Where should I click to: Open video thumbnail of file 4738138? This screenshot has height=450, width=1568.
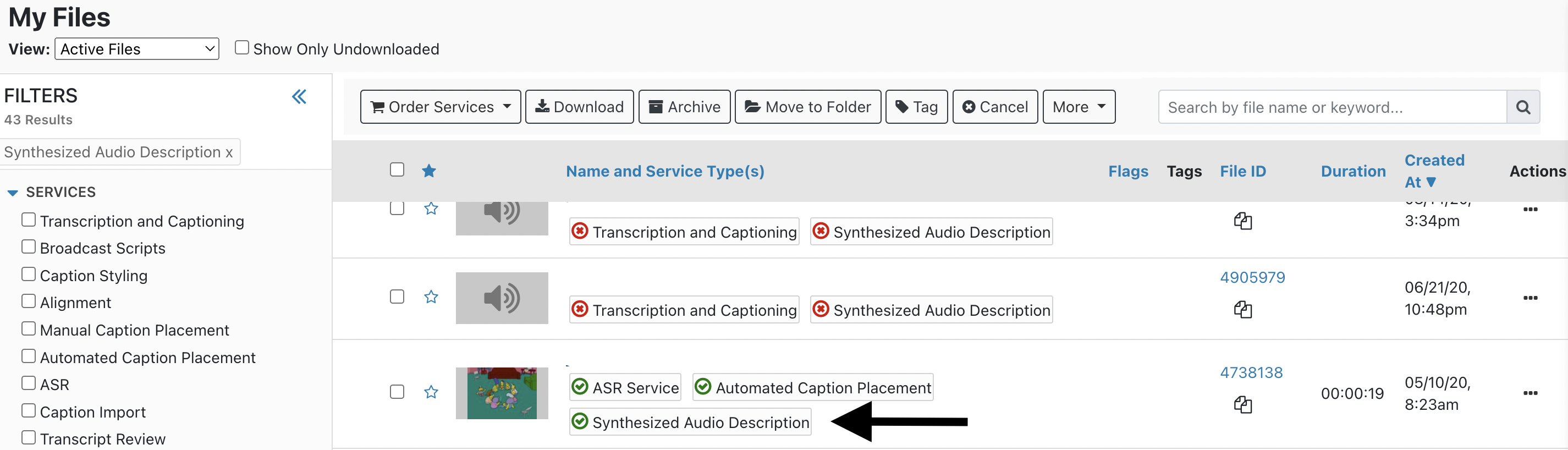502,393
